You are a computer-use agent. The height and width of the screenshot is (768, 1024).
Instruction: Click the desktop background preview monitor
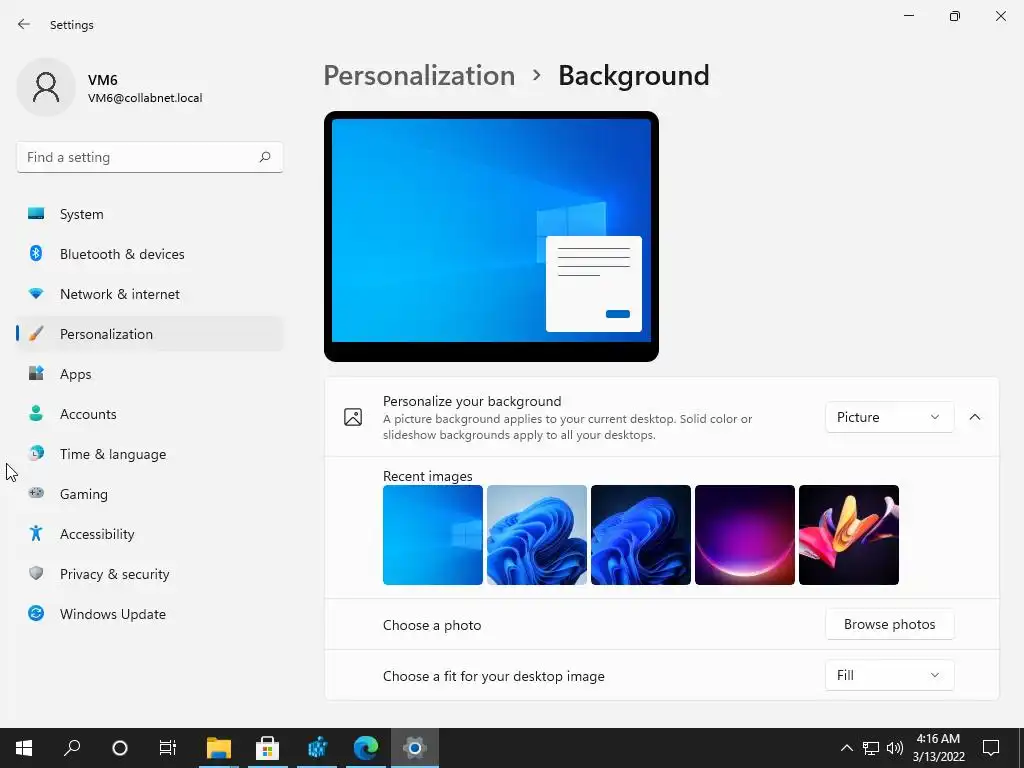pos(491,236)
